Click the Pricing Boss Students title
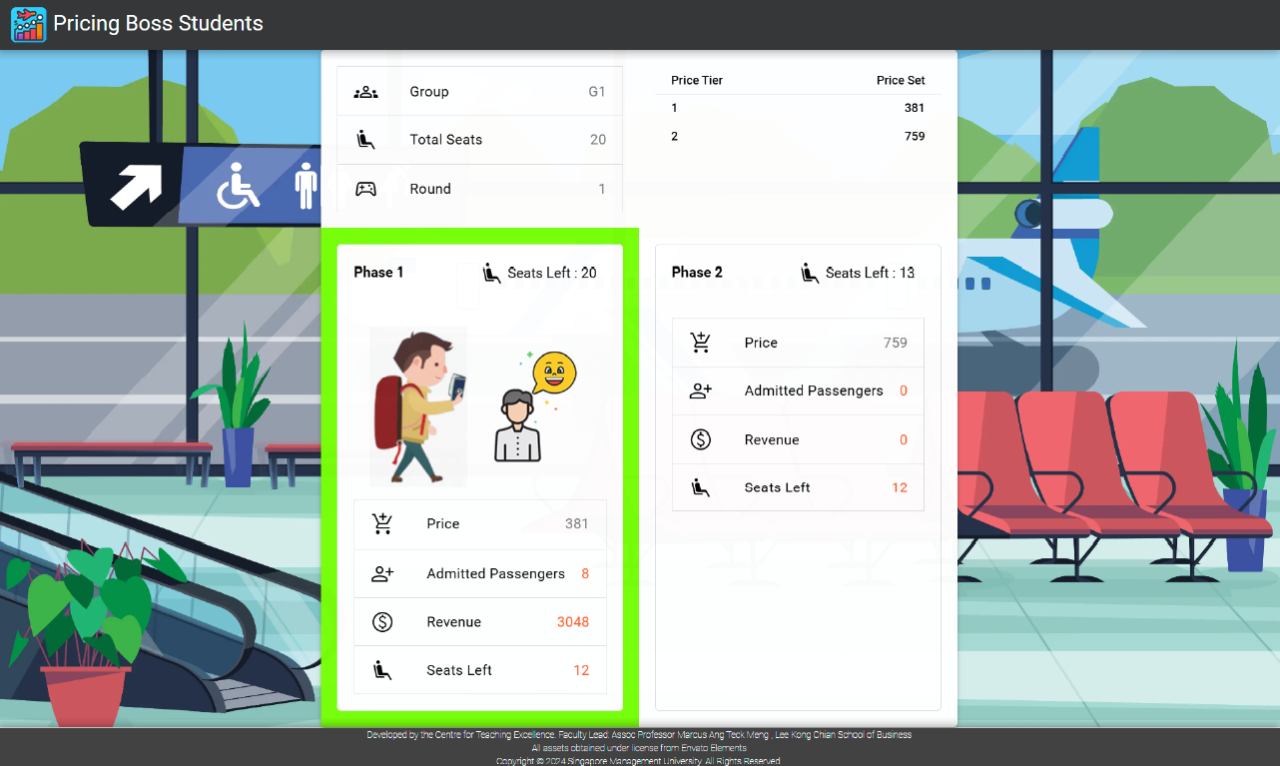This screenshot has height=766, width=1280. point(158,24)
